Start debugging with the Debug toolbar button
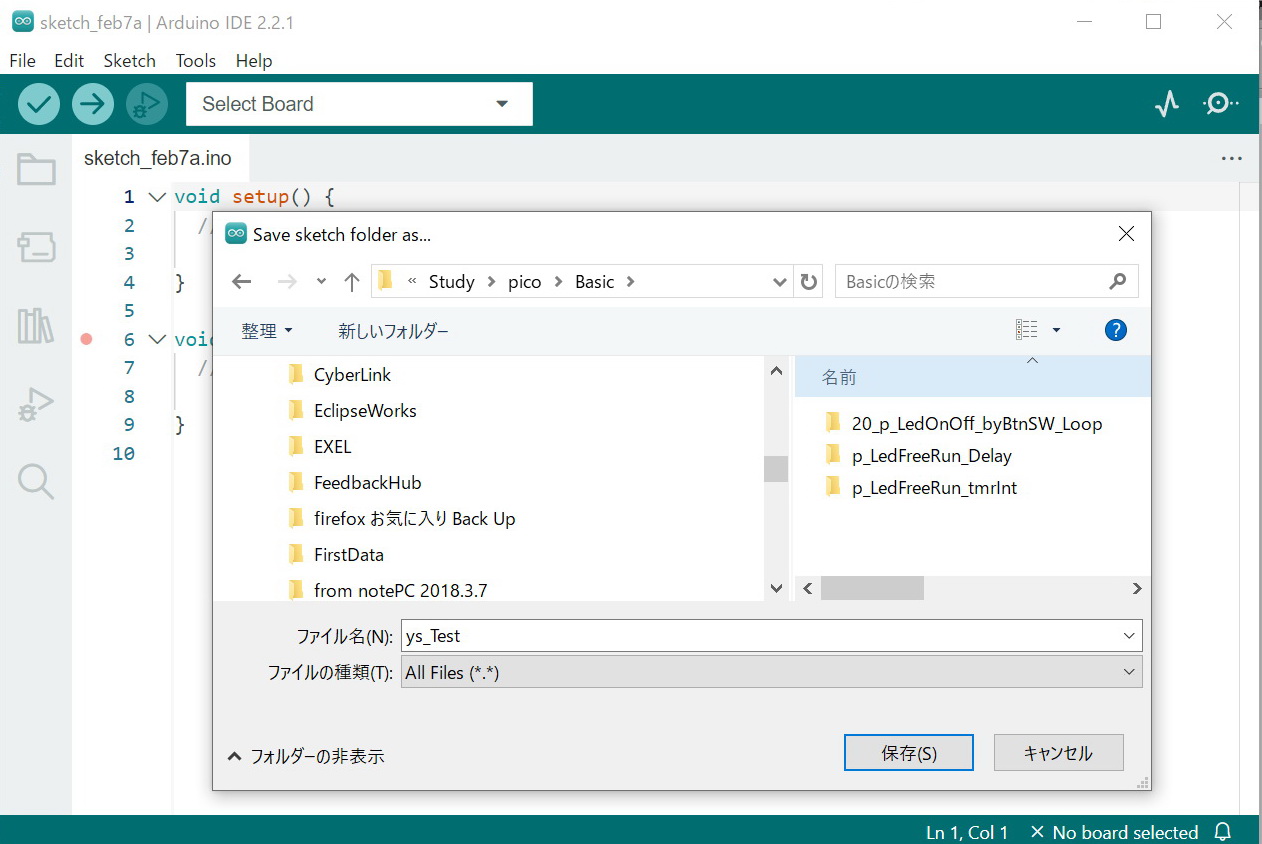The width and height of the screenshot is (1262, 844). point(147,104)
